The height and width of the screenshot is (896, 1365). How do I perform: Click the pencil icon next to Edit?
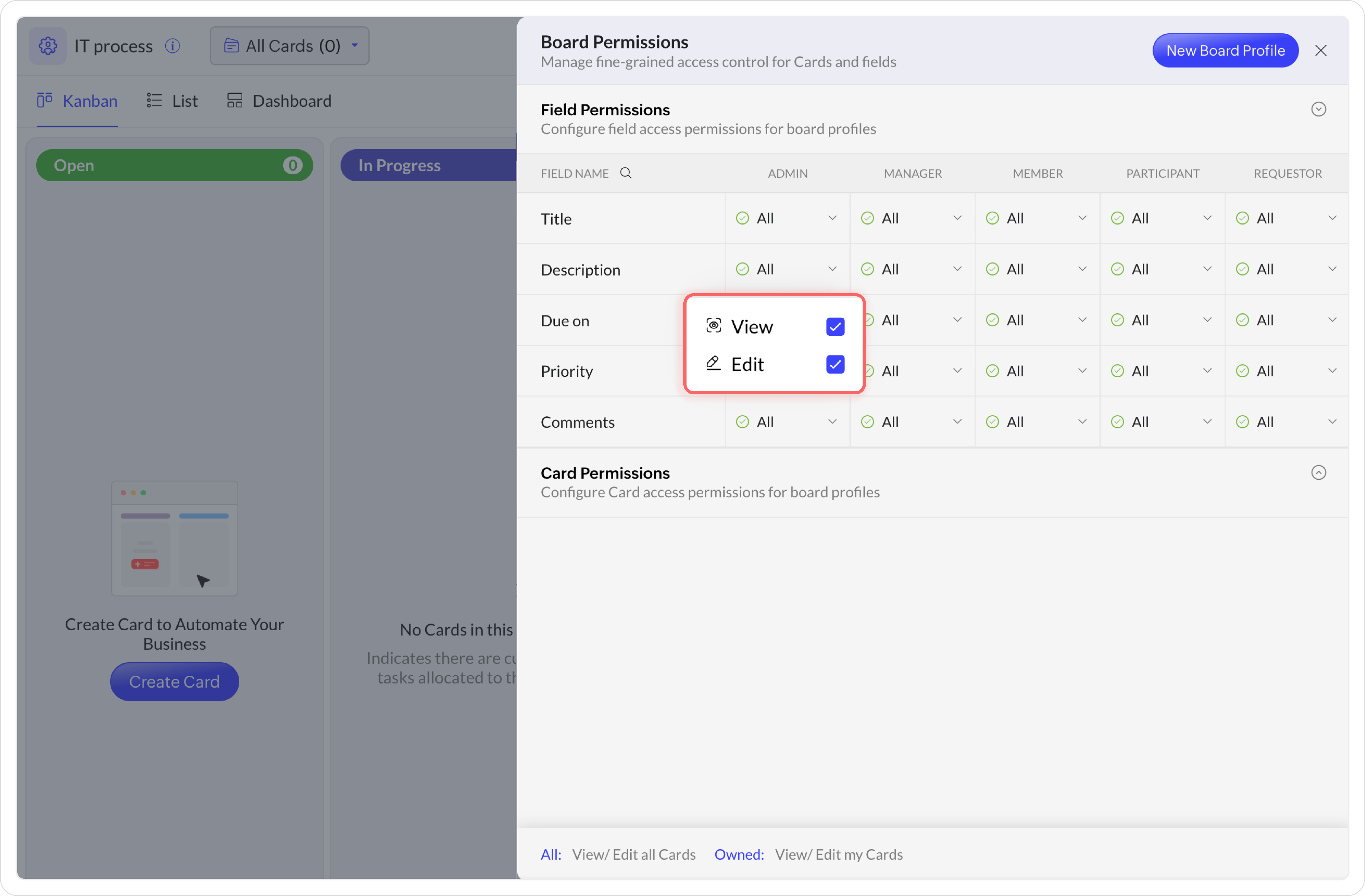coord(713,364)
